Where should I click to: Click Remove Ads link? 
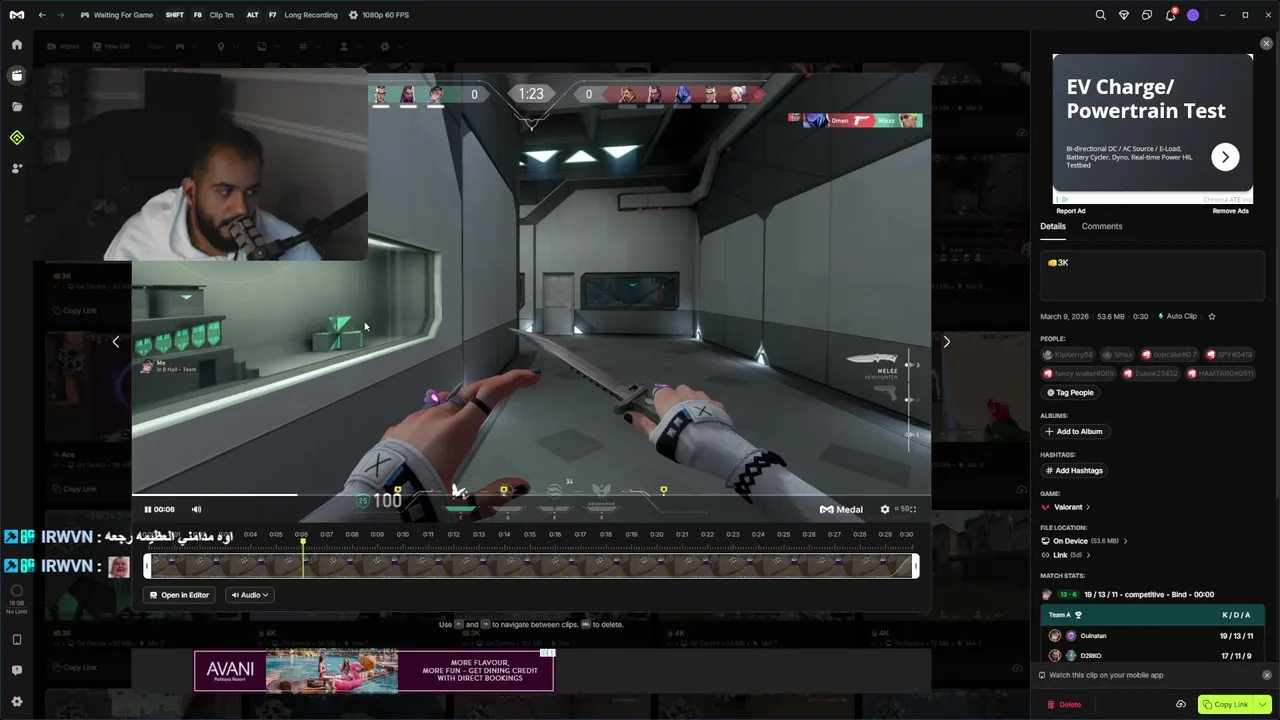(x=1230, y=211)
